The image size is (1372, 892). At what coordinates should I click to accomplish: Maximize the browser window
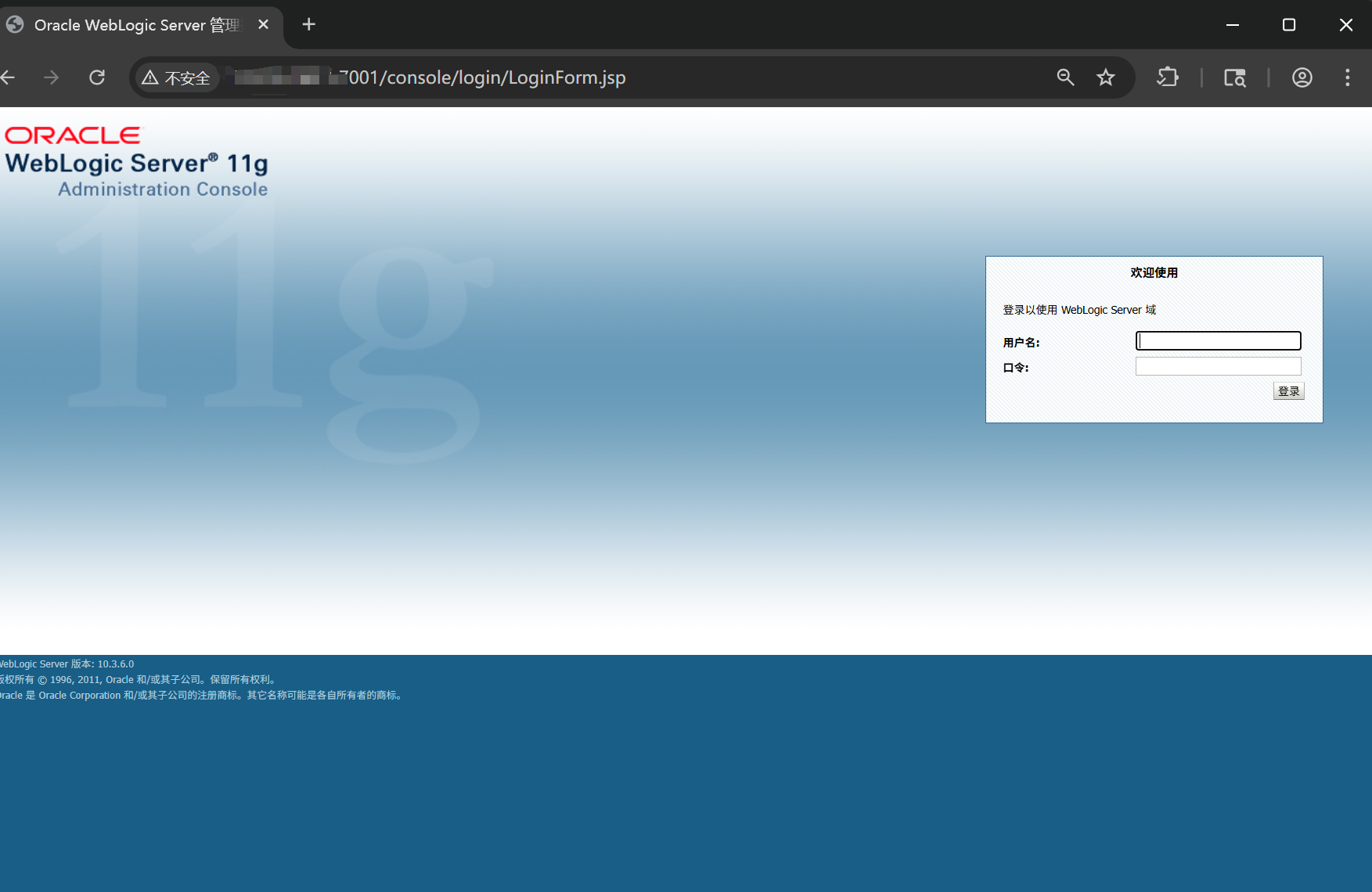pyautogui.click(x=1289, y=25)
